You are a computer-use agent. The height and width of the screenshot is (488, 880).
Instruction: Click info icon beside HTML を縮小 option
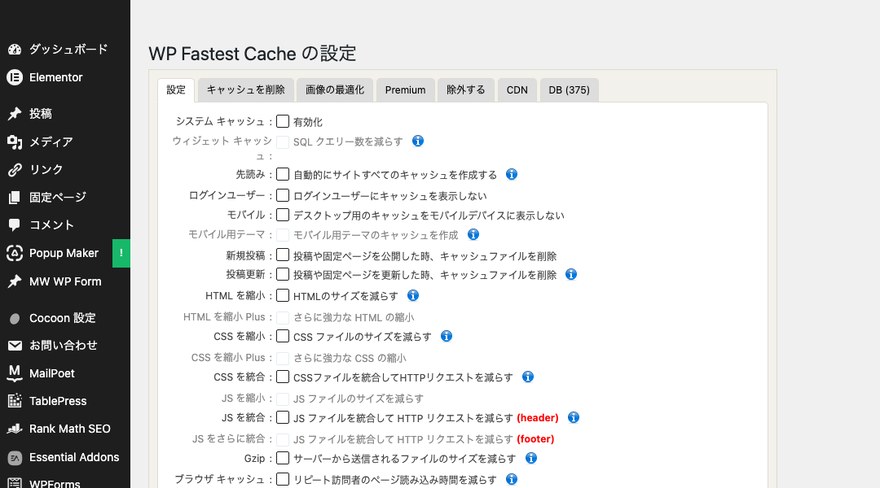point(412,296)
